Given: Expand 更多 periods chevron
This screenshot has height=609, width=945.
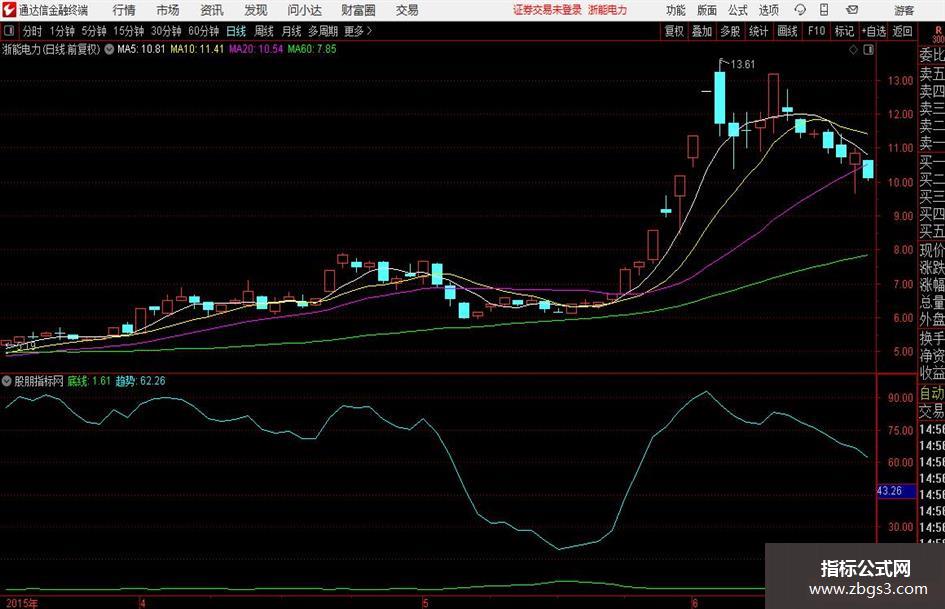Looking at the screenshot, I should pyautogui.click(x=369, y=31).
